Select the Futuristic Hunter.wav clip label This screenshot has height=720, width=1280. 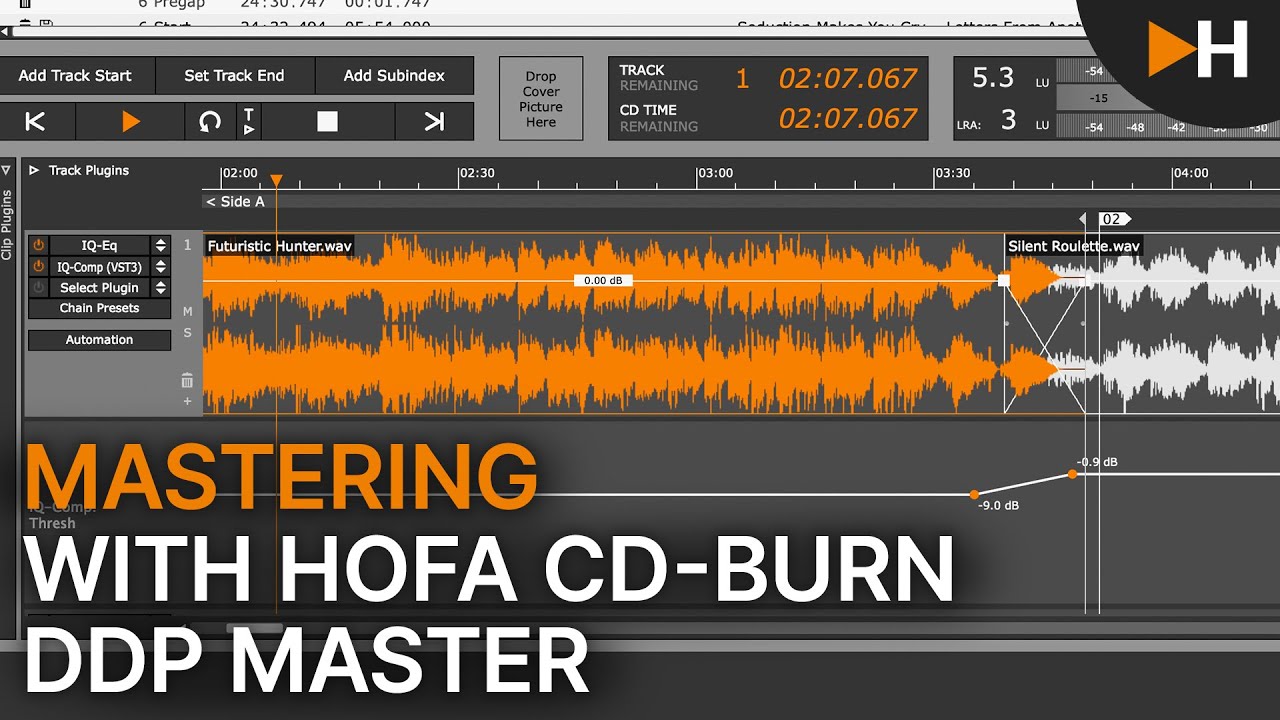280,246
